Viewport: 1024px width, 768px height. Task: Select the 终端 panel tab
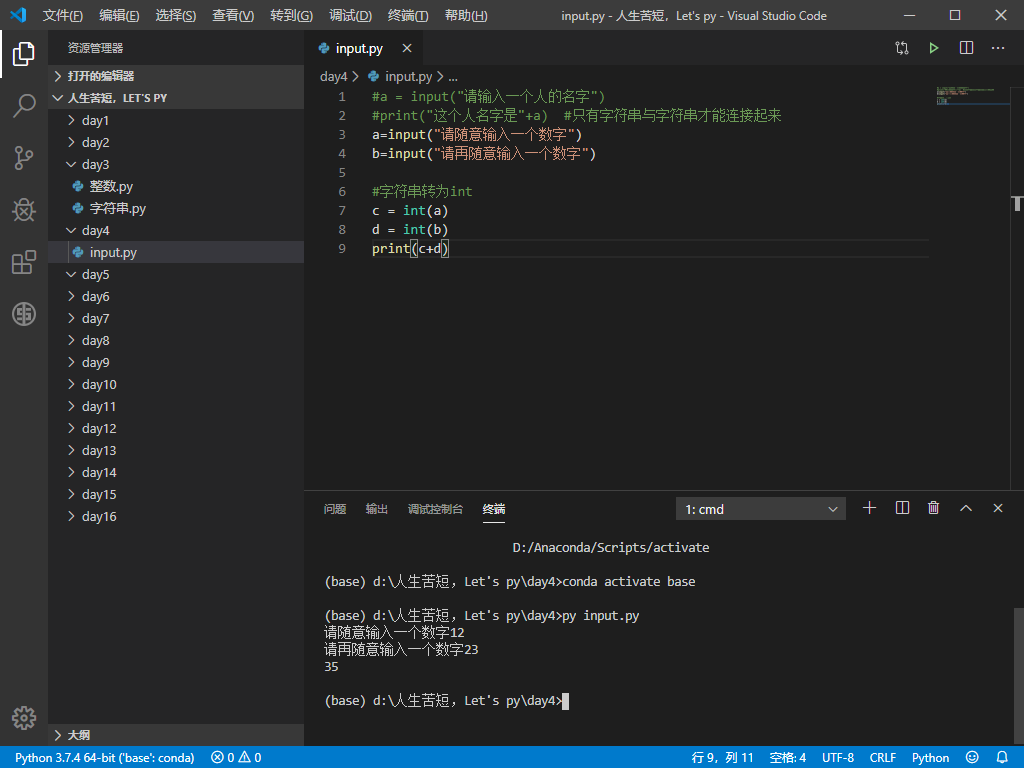[494, 509]
